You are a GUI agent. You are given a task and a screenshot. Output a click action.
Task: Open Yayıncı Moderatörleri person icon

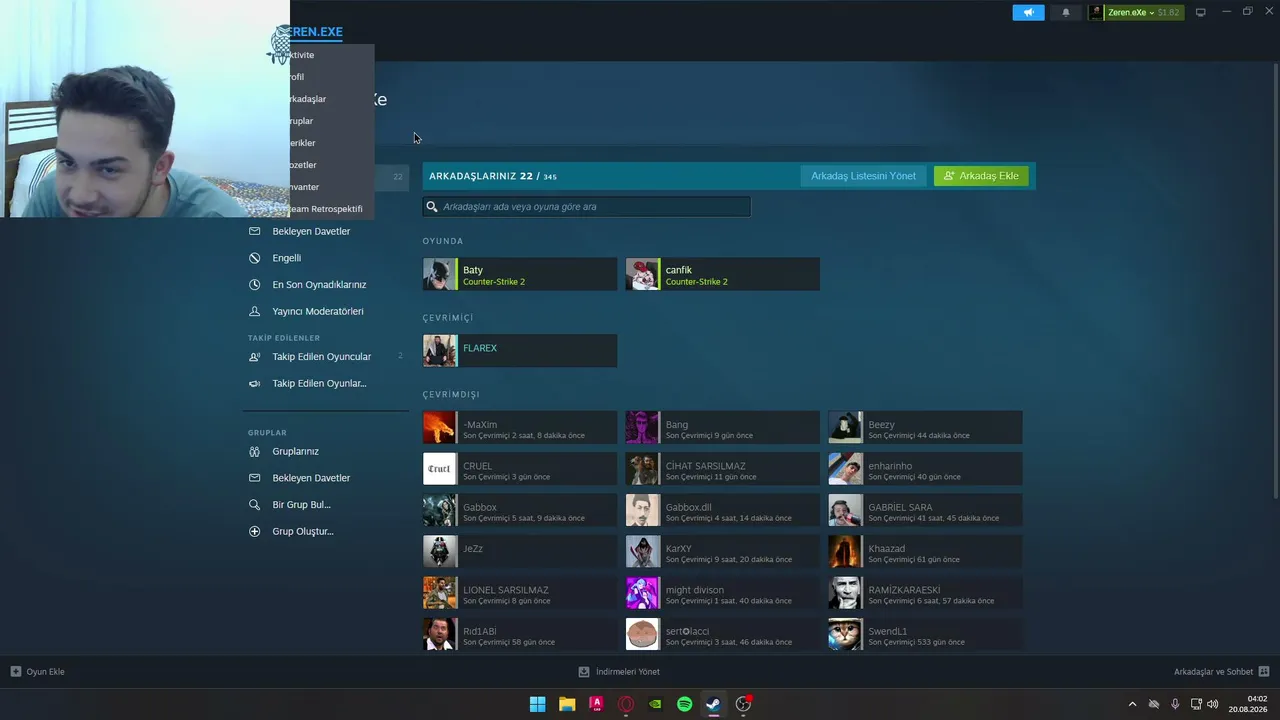click(x=254, y=311)
